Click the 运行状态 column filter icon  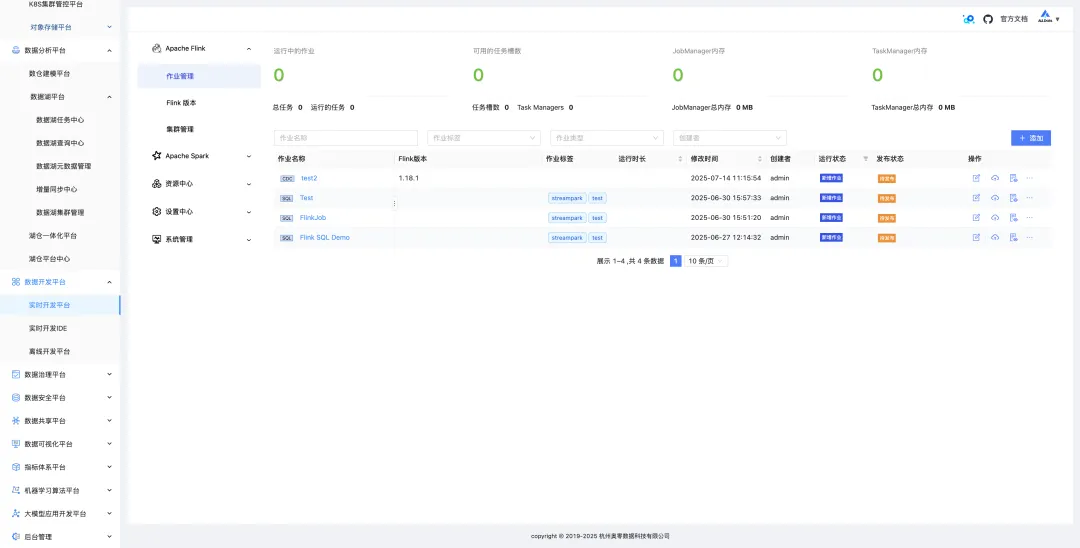tap(866, 159)
